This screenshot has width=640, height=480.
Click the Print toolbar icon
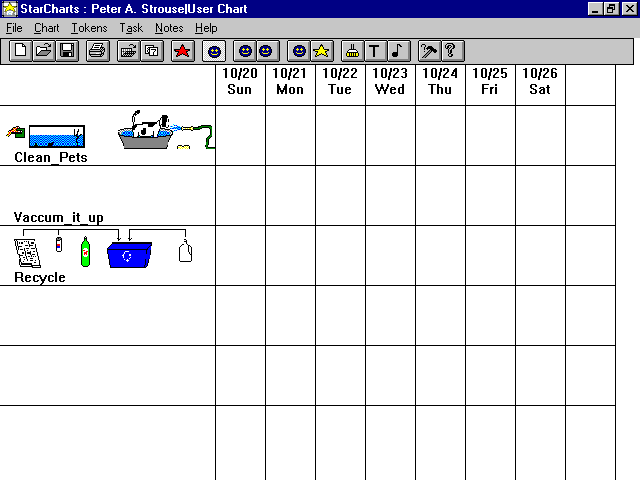click(97, 50)
